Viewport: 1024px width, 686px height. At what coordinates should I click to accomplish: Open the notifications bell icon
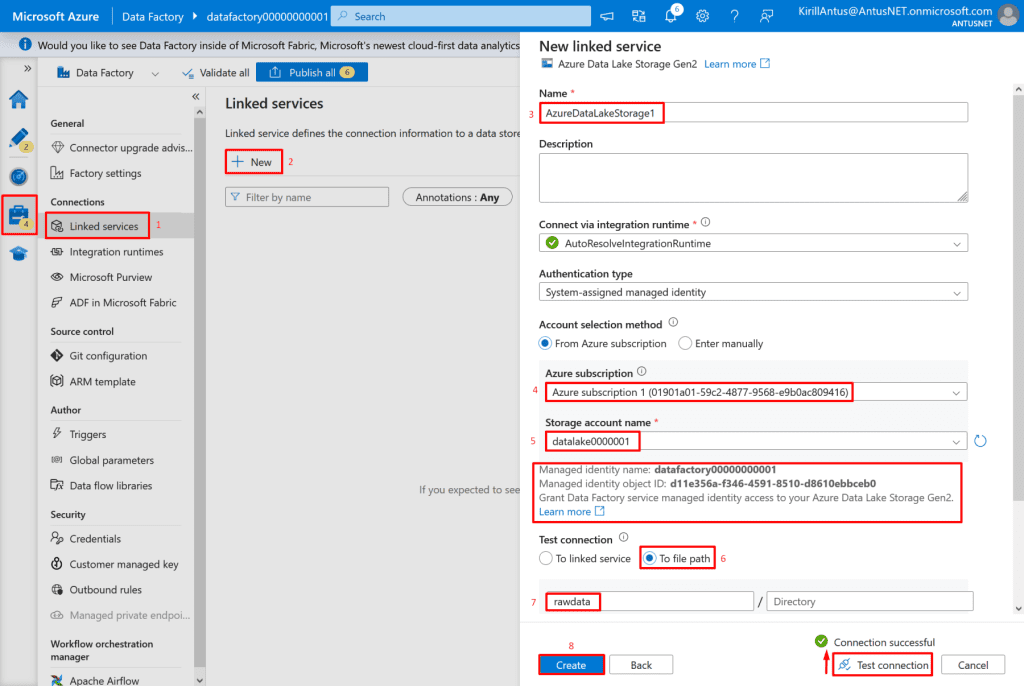671,16
